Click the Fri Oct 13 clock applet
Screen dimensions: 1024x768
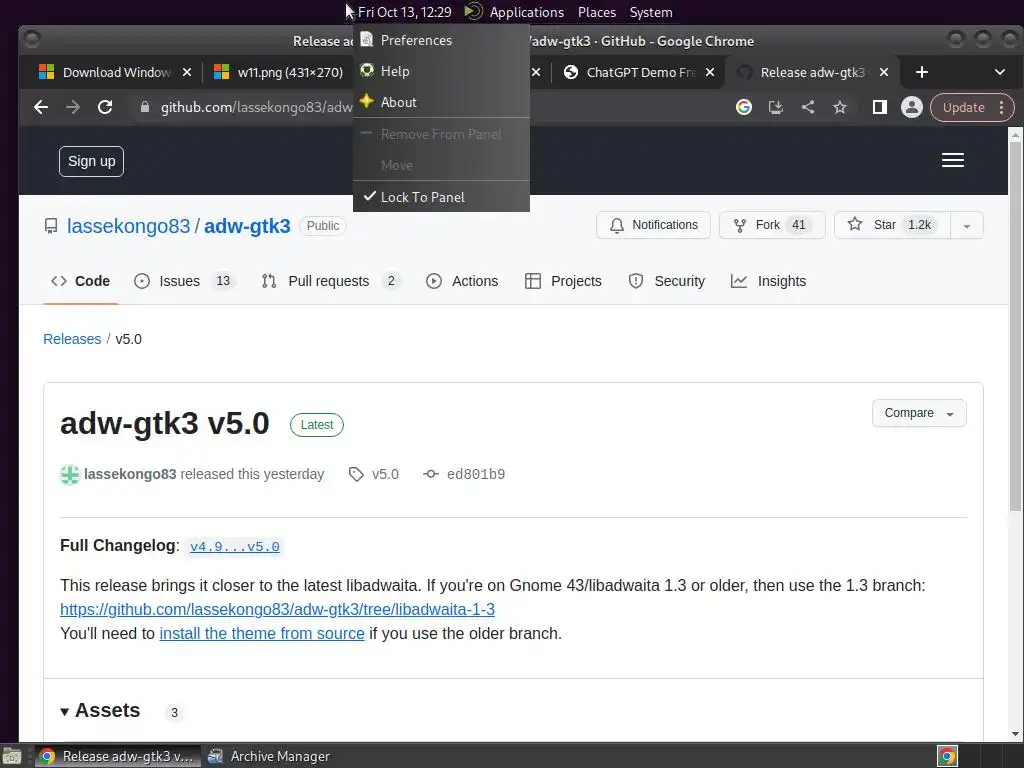click(404, 12)
